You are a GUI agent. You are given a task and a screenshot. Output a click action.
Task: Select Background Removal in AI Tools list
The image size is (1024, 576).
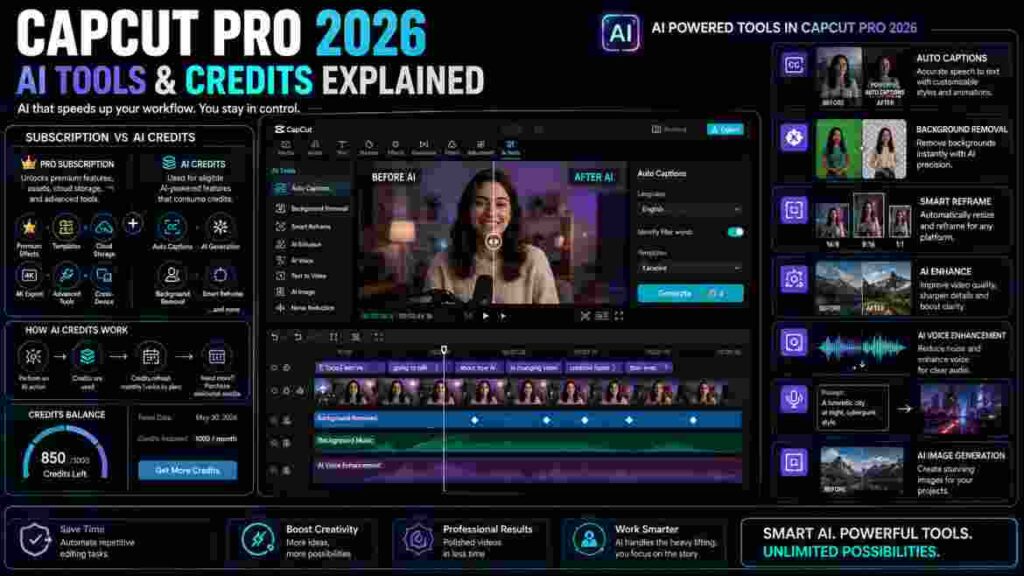pyautogui.click(x=311, y=208)
